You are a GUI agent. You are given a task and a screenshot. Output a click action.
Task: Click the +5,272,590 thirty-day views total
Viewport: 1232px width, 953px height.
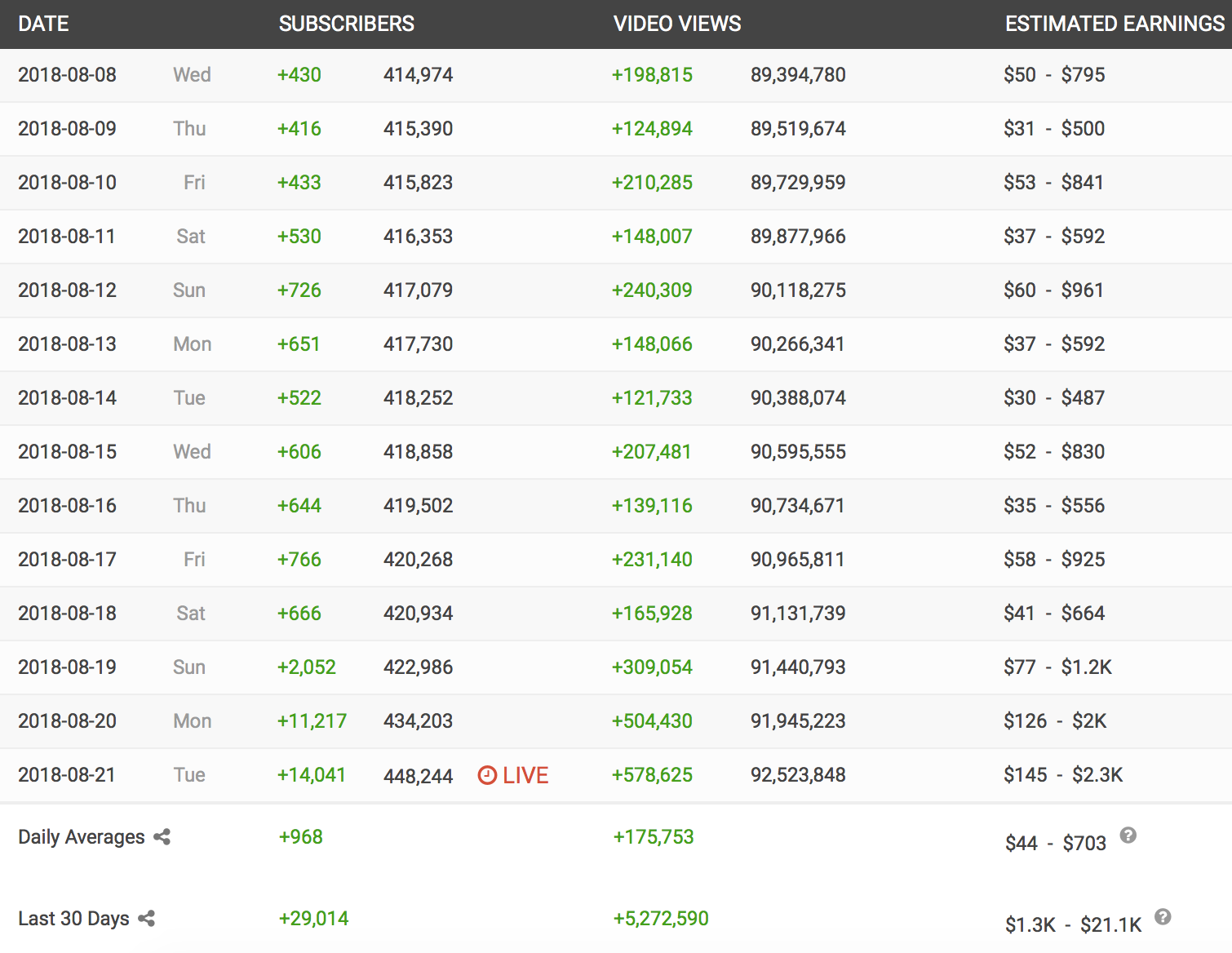[661, 919]
